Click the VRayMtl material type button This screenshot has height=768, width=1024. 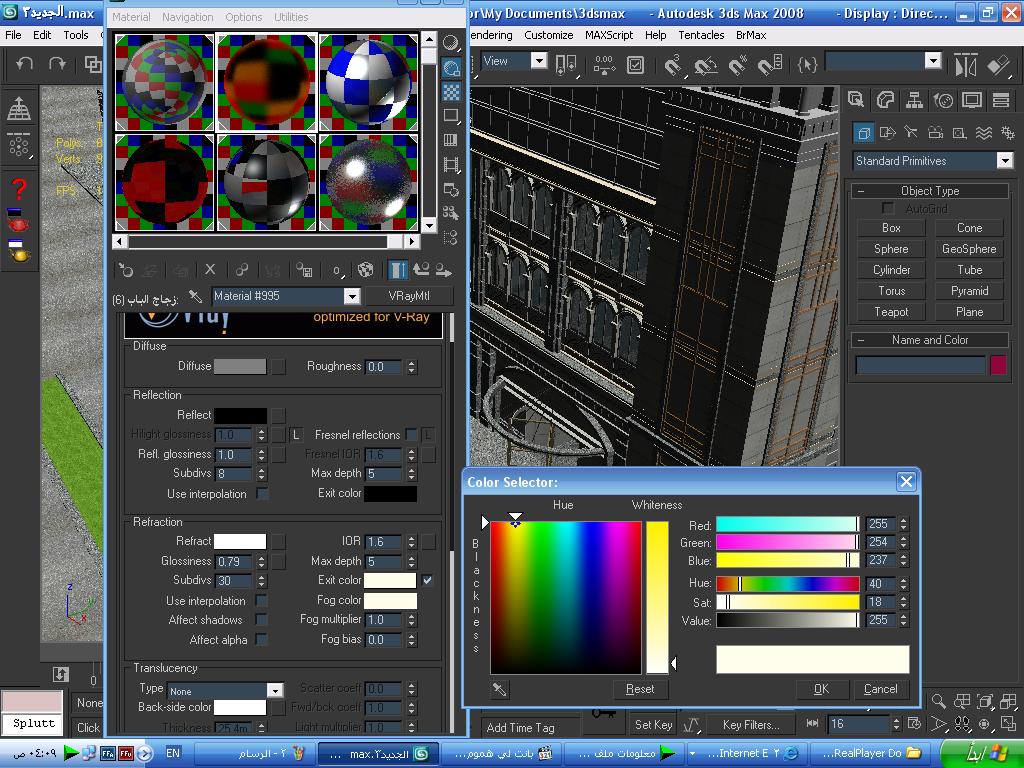(409, 296)
